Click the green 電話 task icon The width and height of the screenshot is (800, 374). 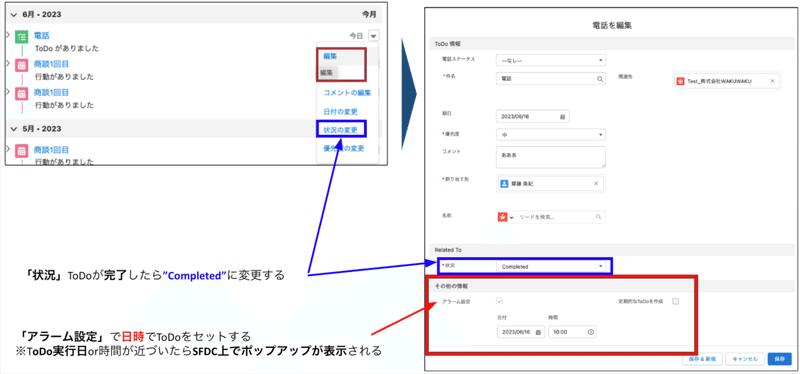point(21,37)
